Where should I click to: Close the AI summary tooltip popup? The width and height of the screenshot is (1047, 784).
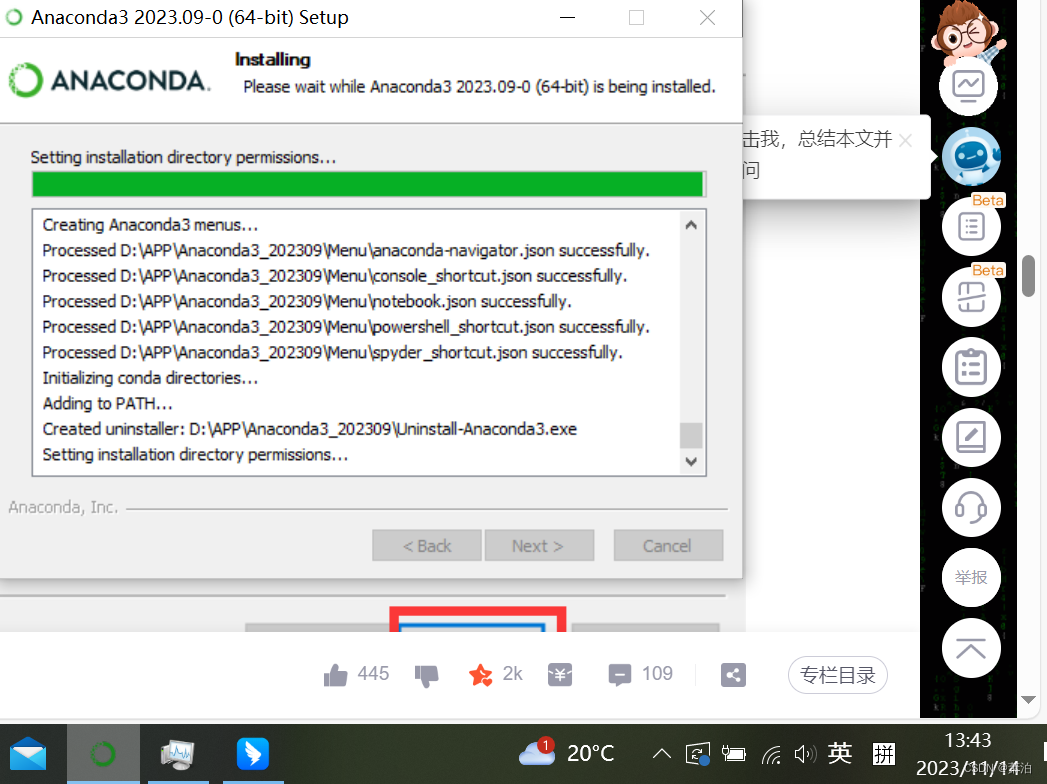click(905, 140)
